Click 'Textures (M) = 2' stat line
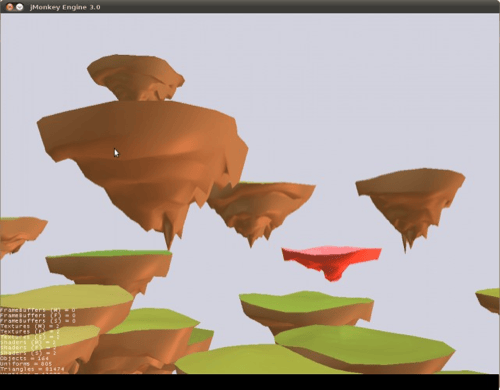 pyautogui.click(x=30, y=326)
